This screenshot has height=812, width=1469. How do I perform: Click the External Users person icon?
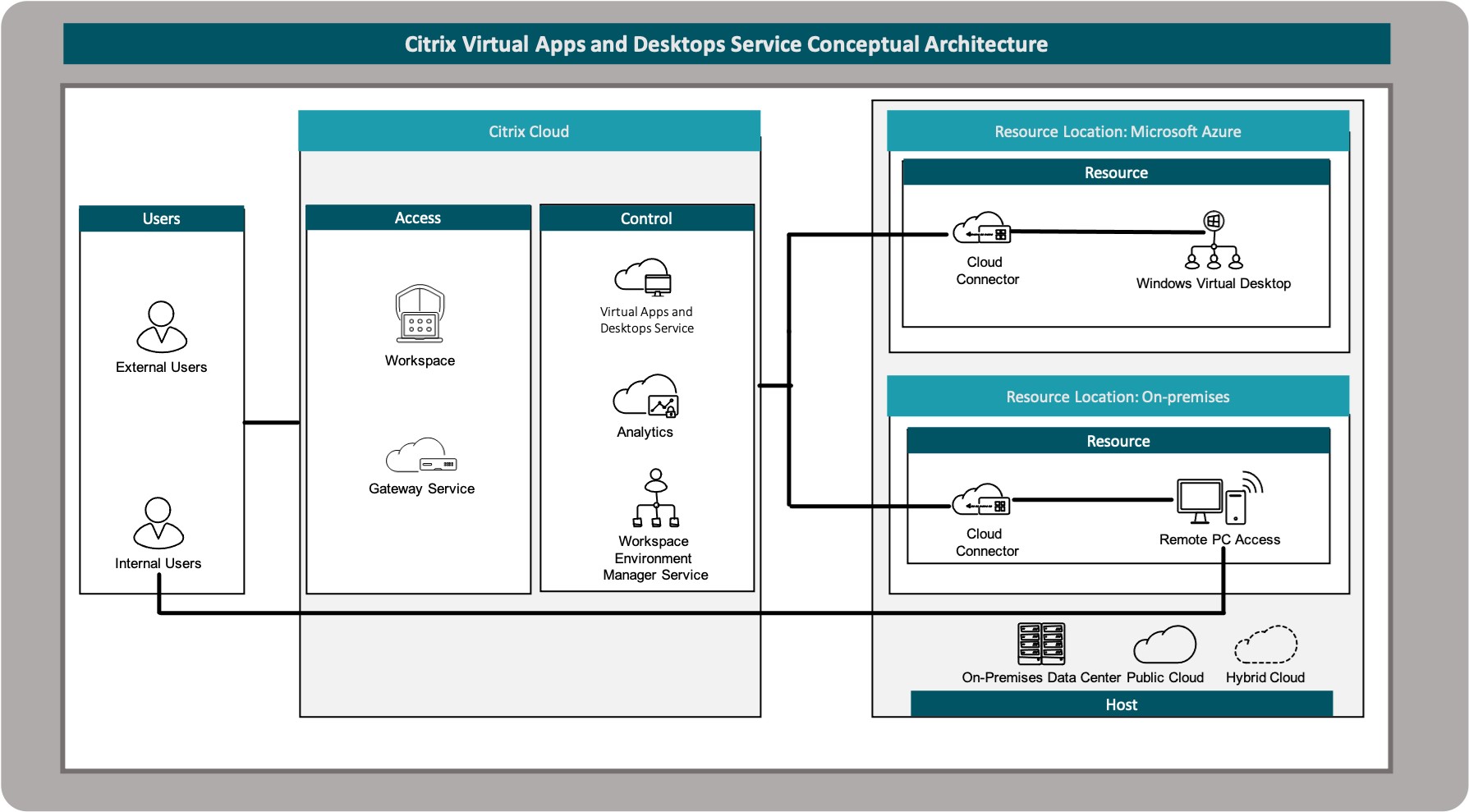162,327
